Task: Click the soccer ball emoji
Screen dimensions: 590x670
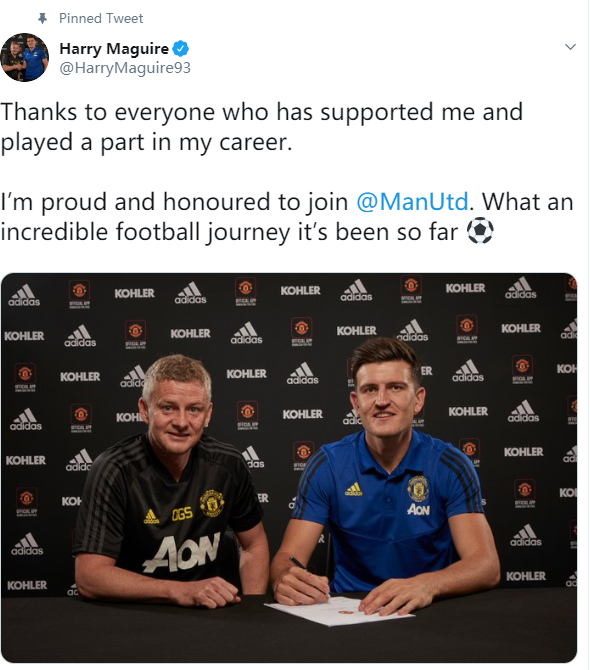Action: 480,231
